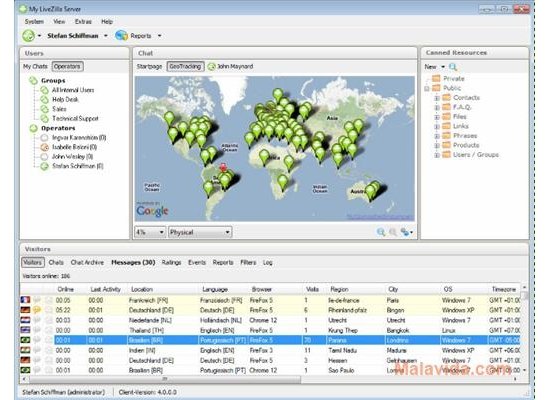Open the map options icon dropdown

[406, 232]
